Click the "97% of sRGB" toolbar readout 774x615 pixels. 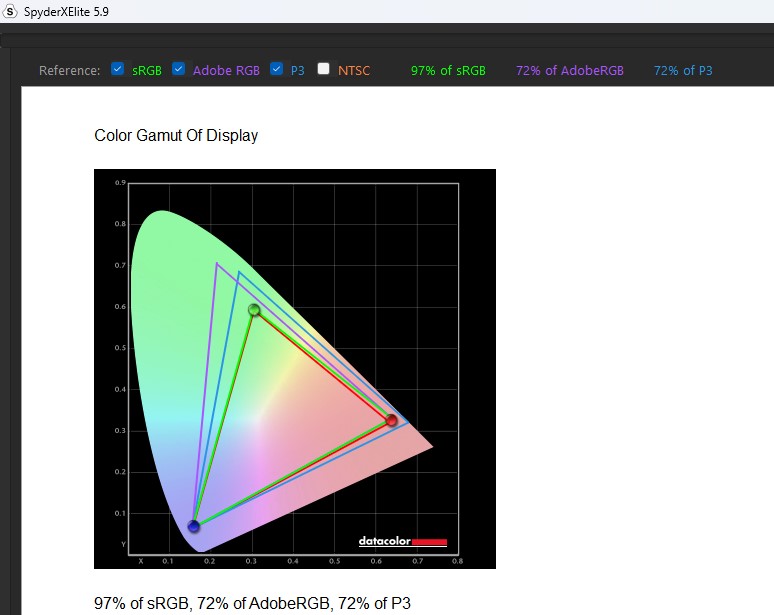point(448,71)
